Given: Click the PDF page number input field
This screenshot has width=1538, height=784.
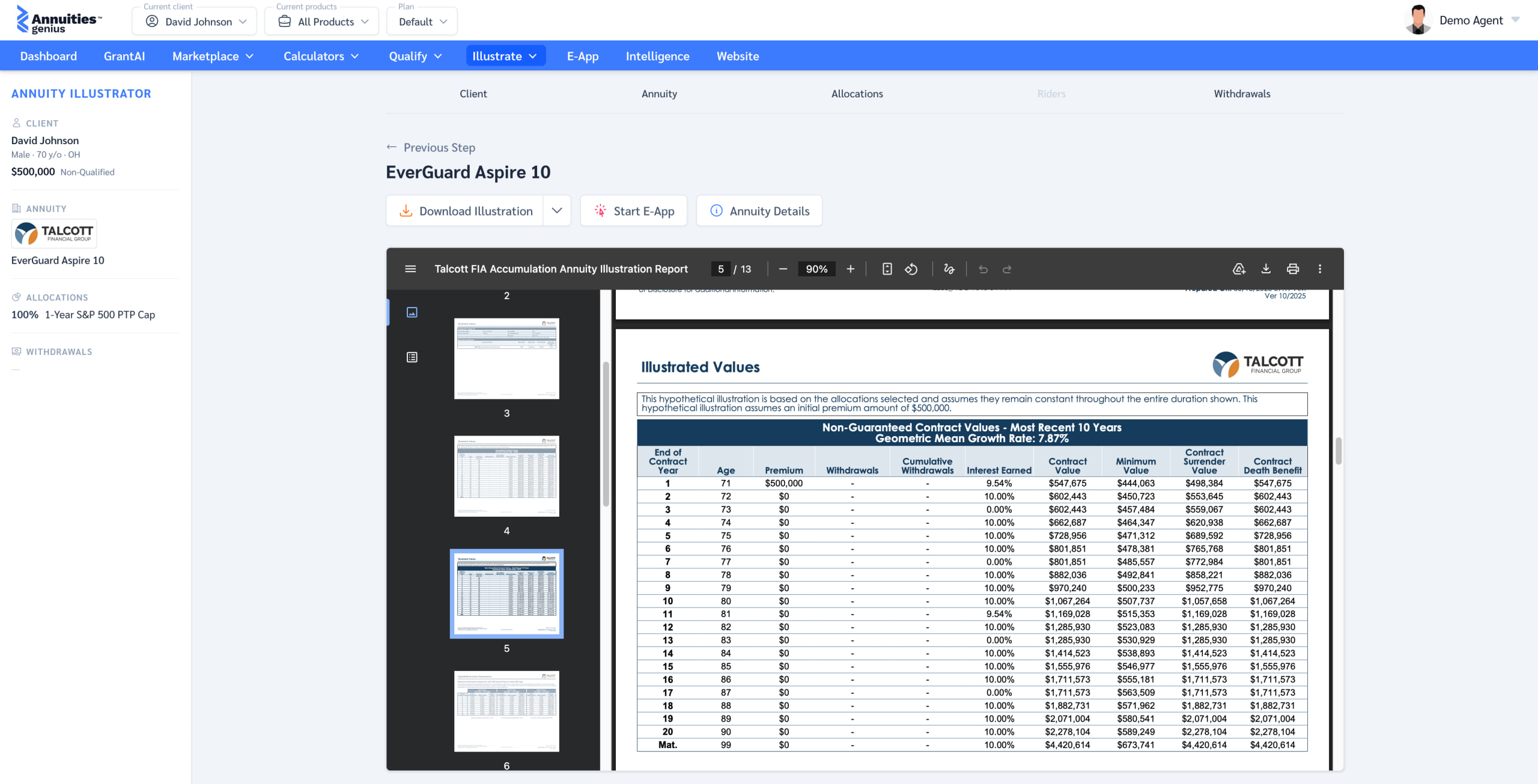Looking at the screenshot, I should 721,269.
